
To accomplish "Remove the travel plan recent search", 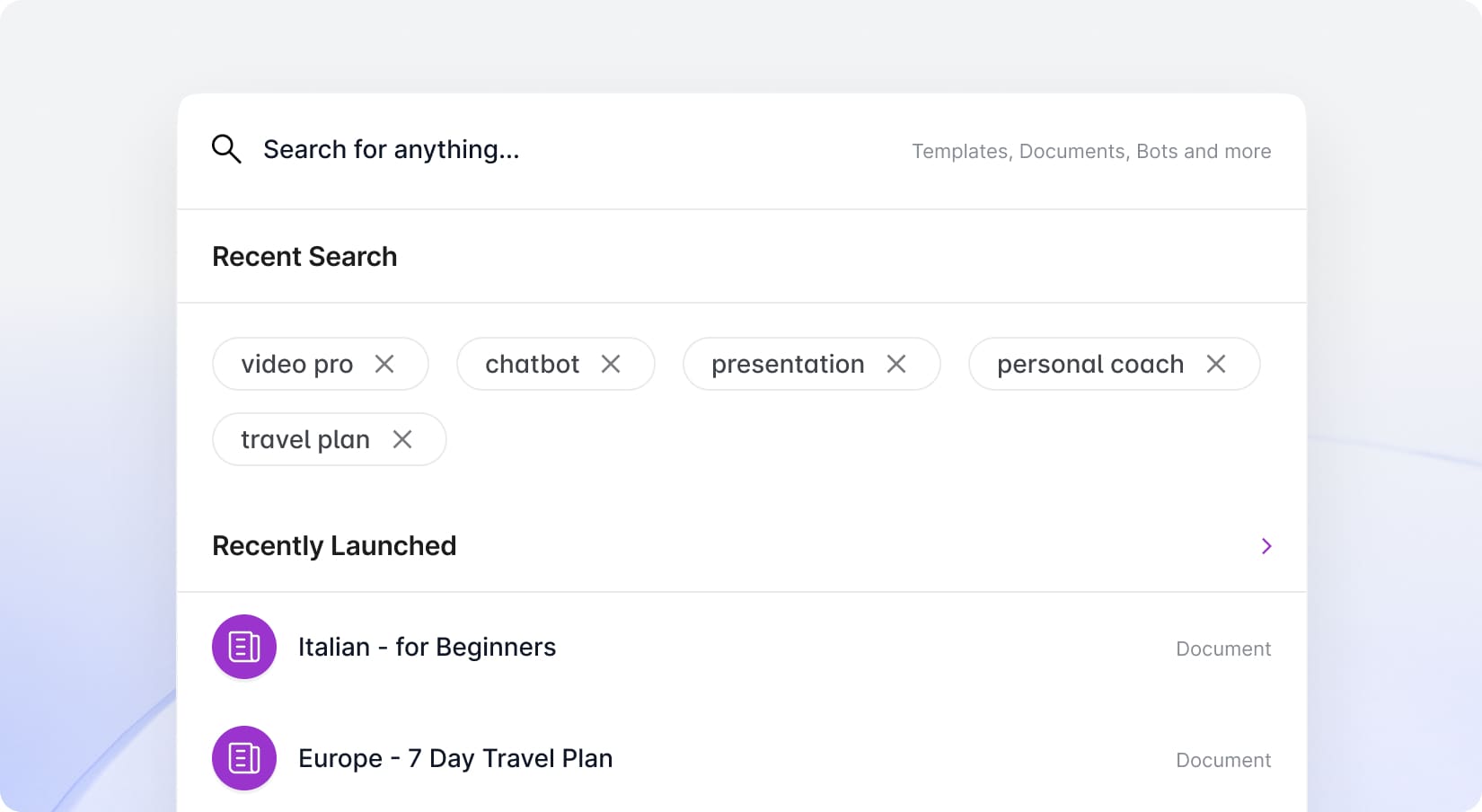I will click(x=402, y=439).
